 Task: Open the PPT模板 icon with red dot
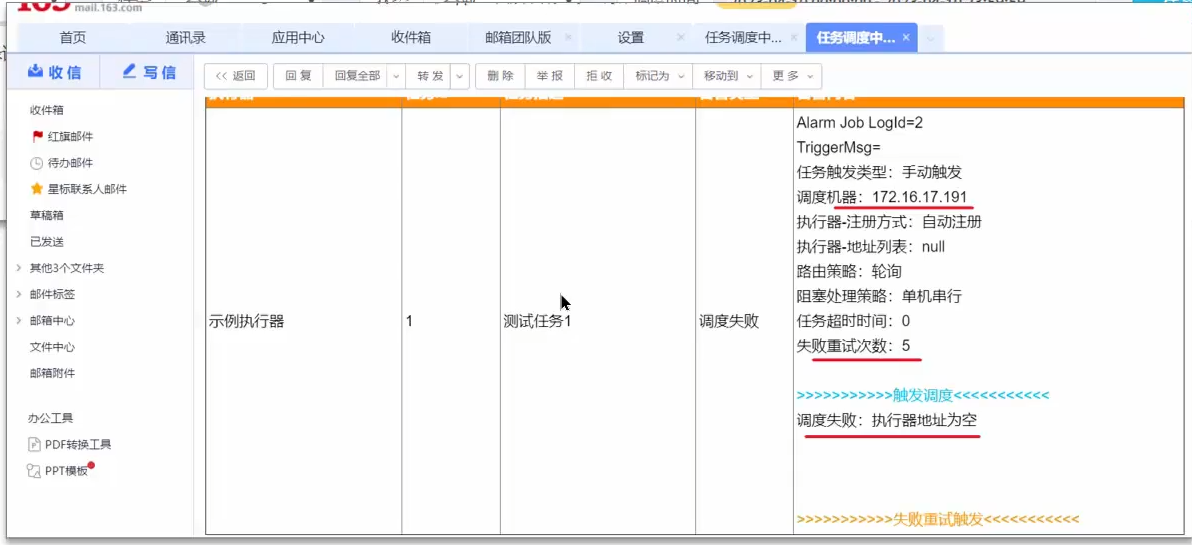pyautogui.click(x=33, y=471)
